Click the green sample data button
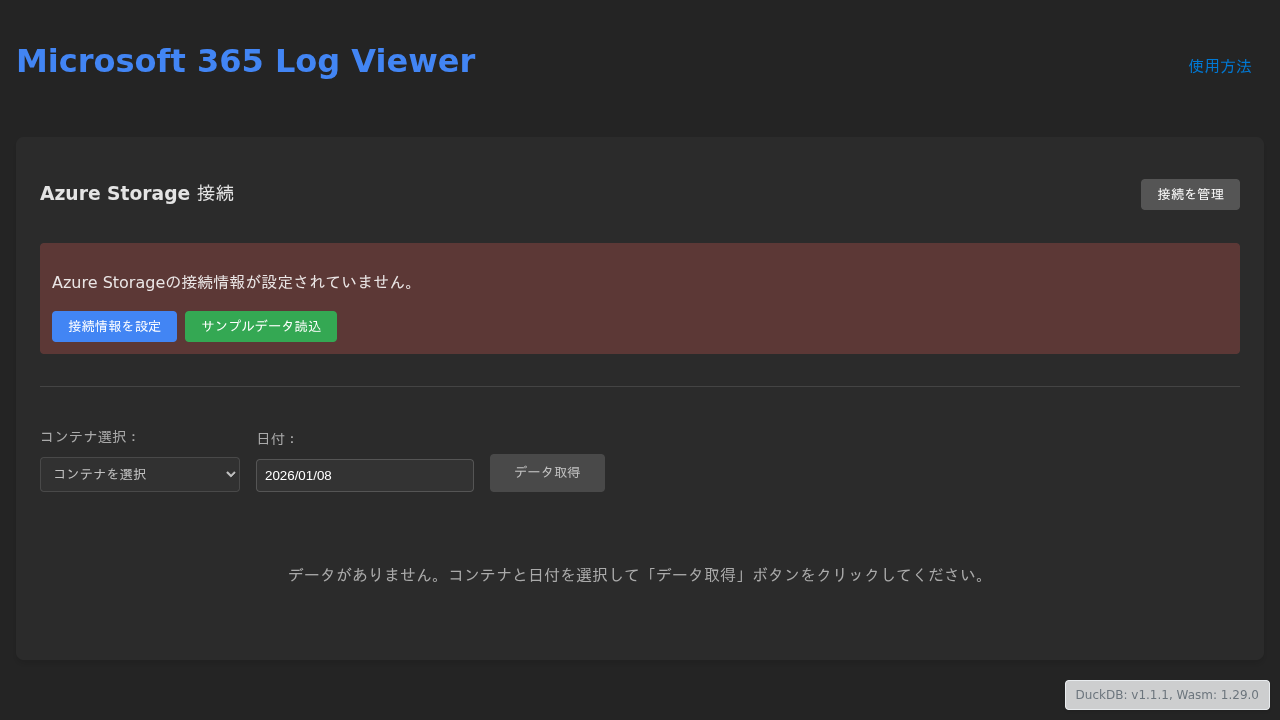The height and width of the screenshot is (720, 1280). (260, 326)
